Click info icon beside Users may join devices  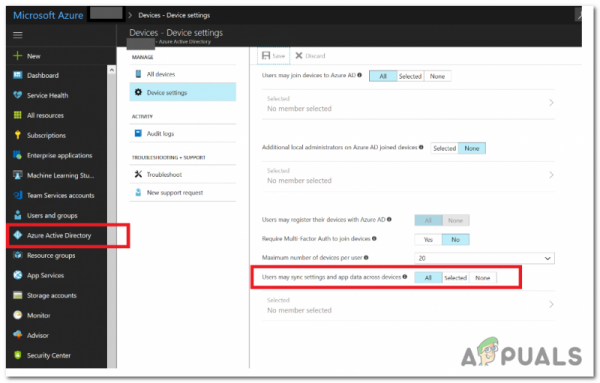coord(360,75)
